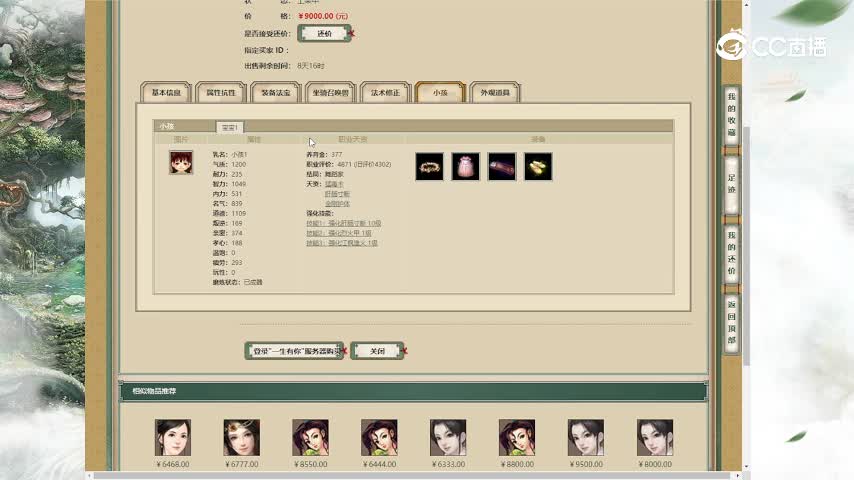The width and height of the screenshot is (854, 480).
Task: Open the 装备法宝 tab
Action: click(x=276, y=93)
